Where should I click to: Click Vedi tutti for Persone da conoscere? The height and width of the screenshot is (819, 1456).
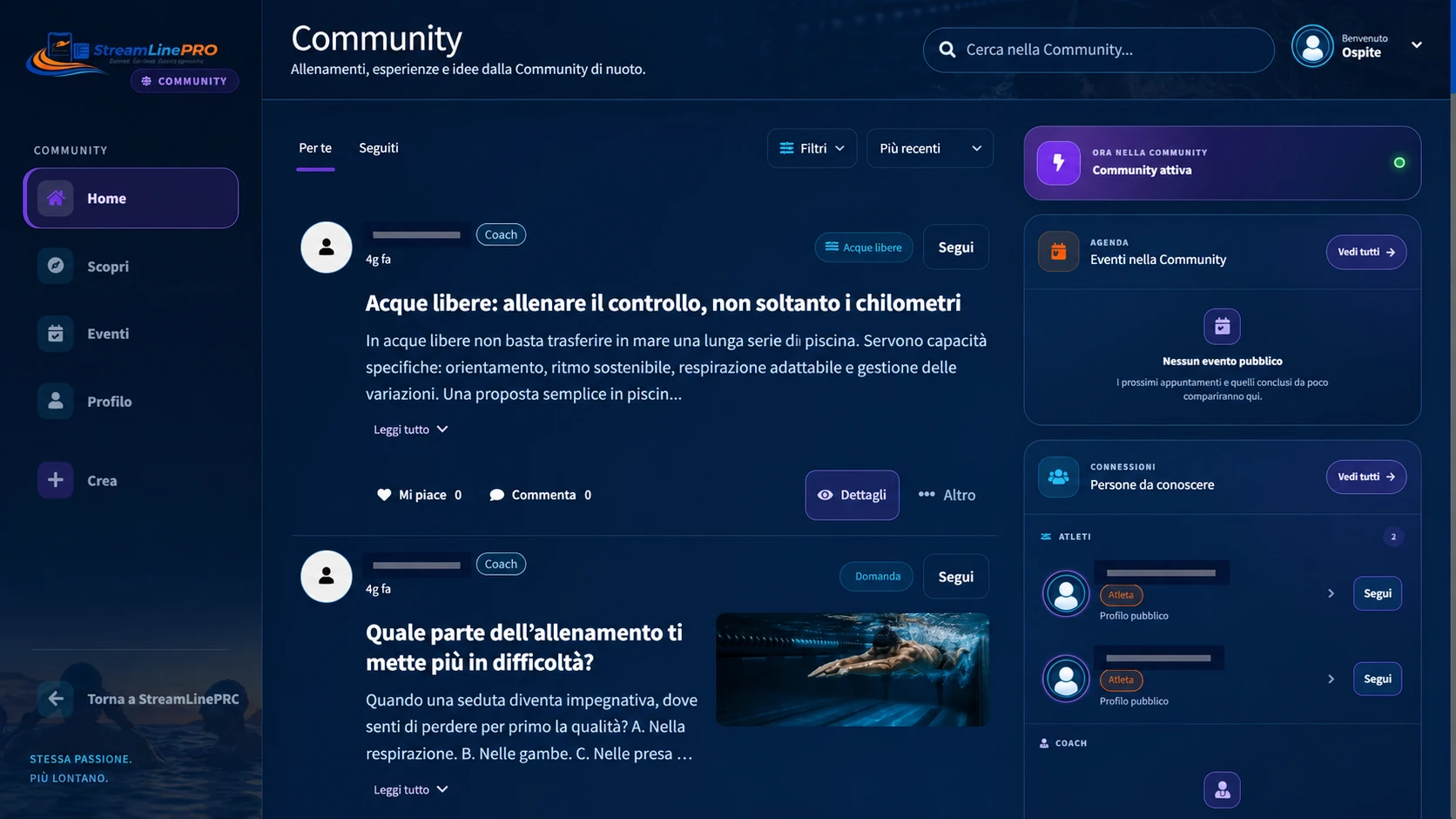click(1365, 477)
